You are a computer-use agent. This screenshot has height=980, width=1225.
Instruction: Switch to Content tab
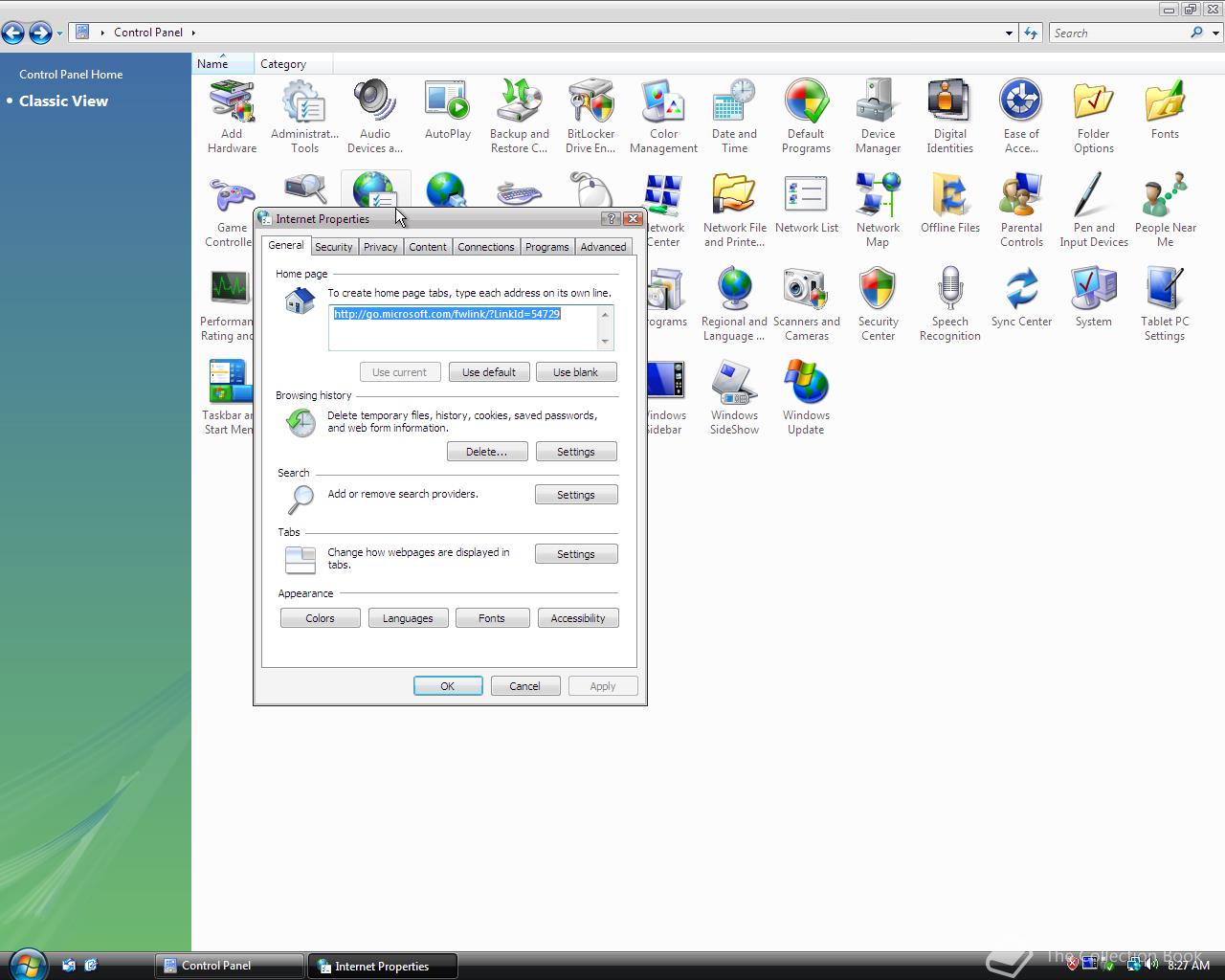click(427, 247)
